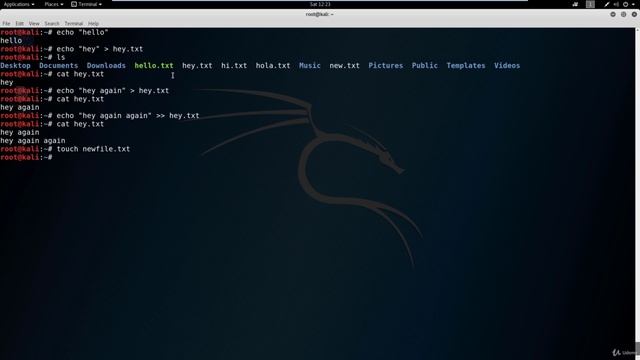Click 'Public' in ls output

(x=424, y=66)
